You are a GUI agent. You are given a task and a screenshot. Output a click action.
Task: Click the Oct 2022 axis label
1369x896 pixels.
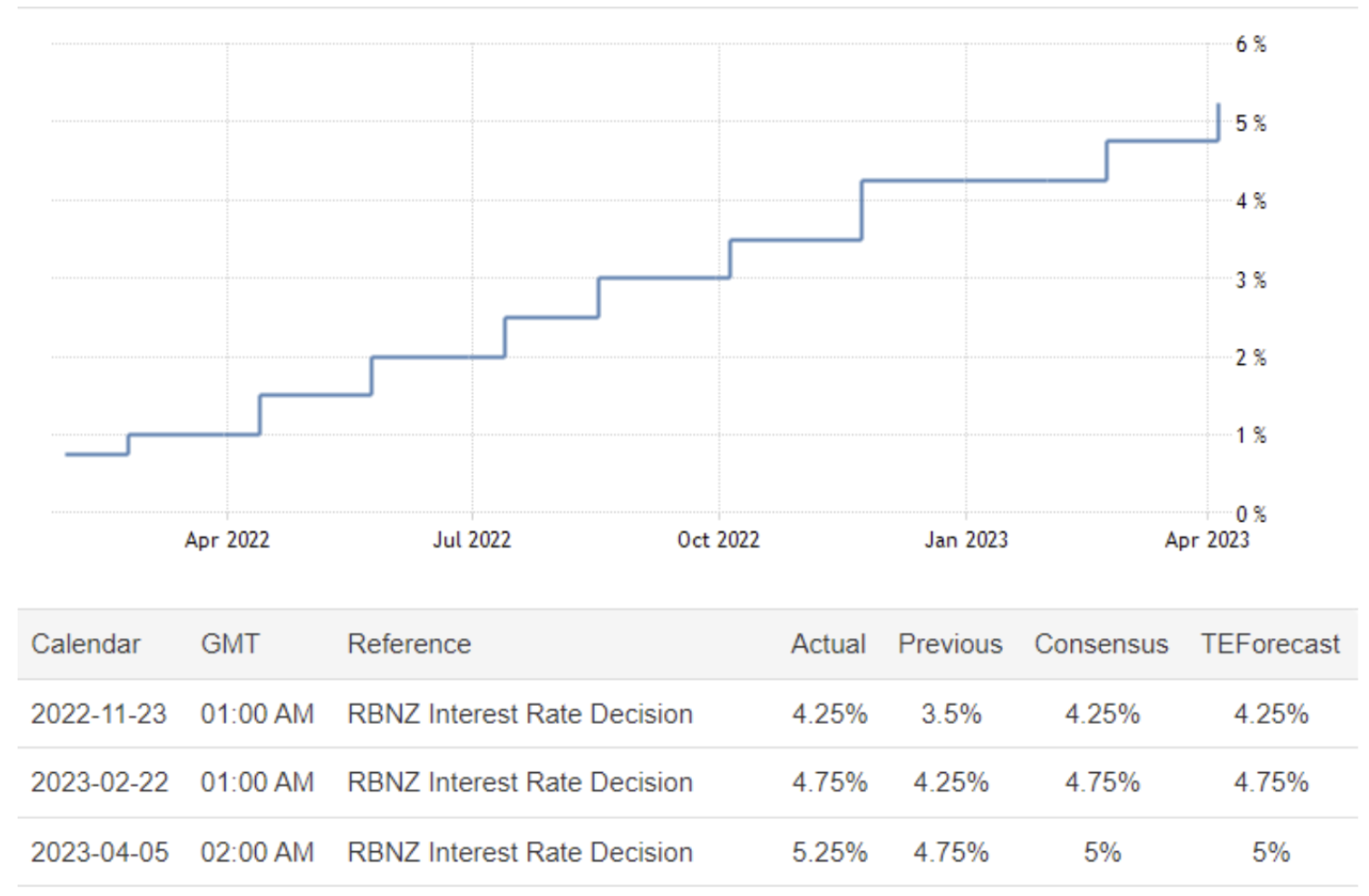718,540
